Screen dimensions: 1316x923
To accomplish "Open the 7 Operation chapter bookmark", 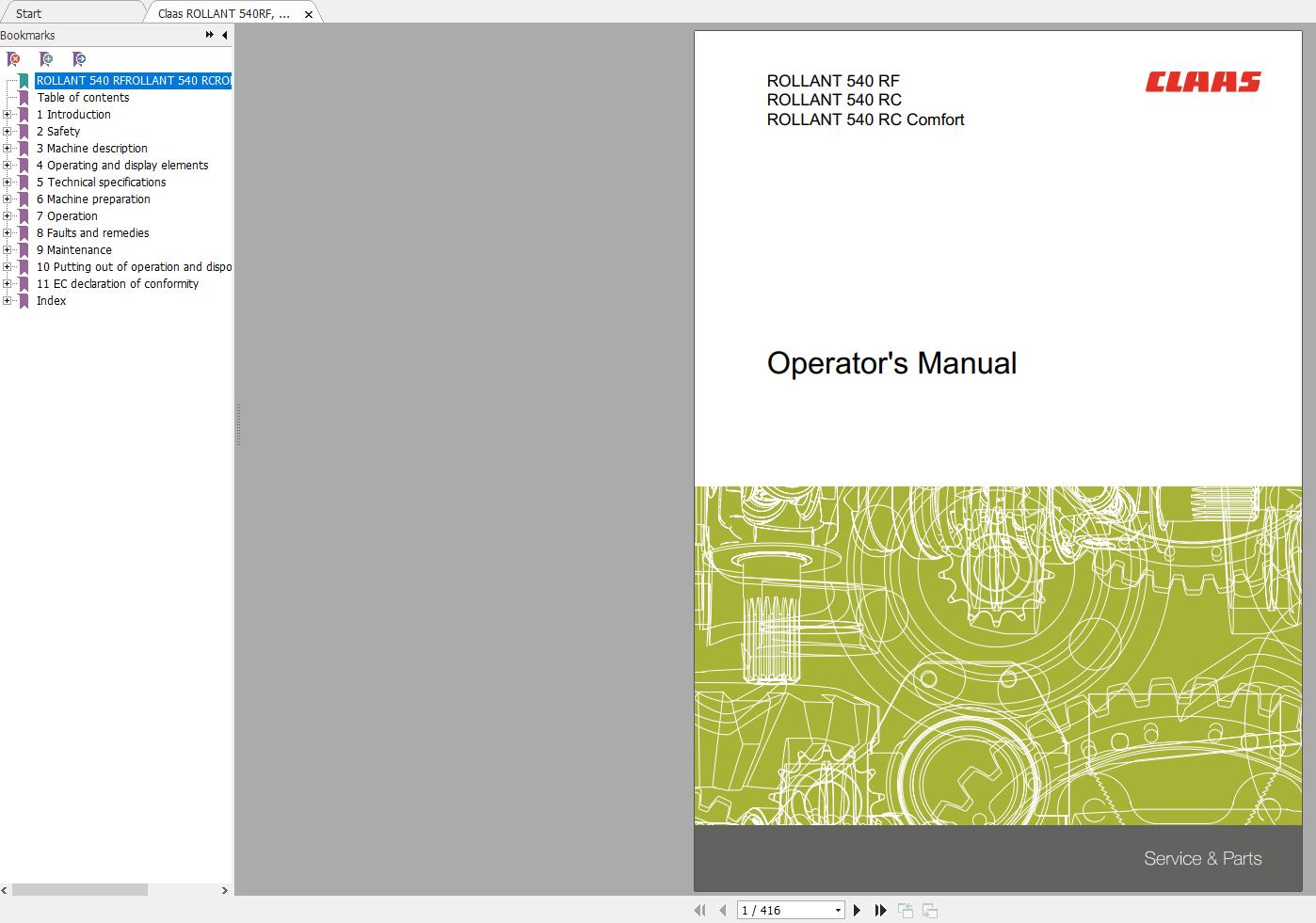I will click(x=66, y=215).
